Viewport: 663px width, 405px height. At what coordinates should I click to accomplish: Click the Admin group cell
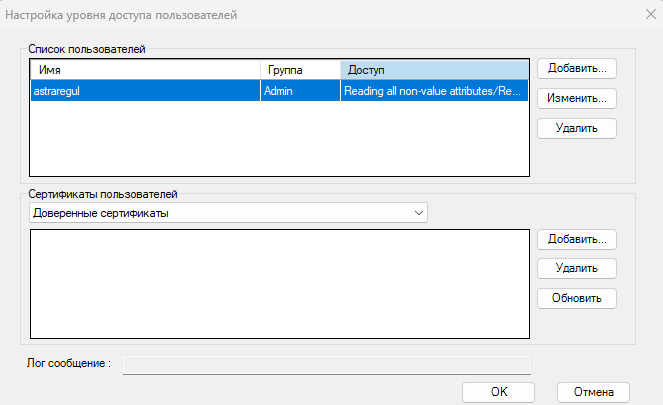tap(299, 90)
